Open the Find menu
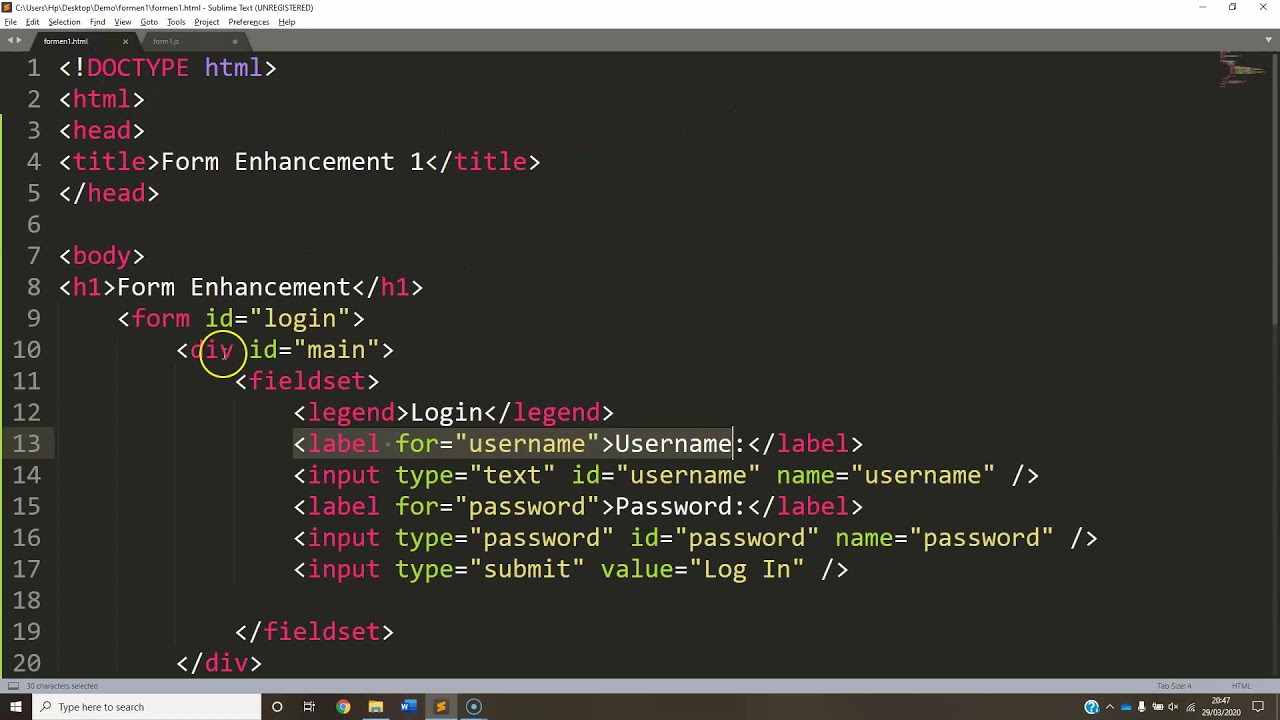This screenshot has height=720, width=1280. point(97,22)
